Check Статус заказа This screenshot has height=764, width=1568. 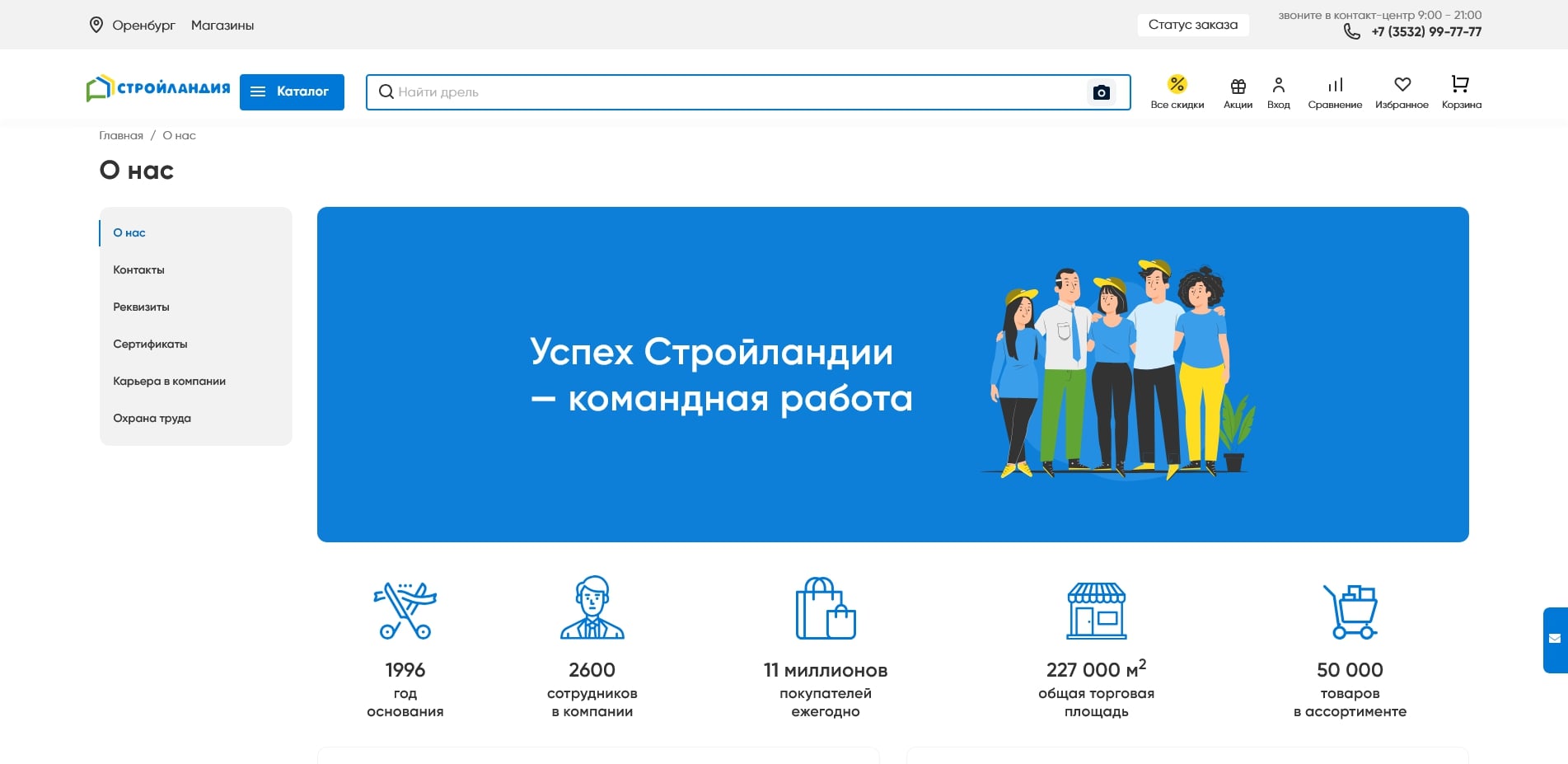coord(1192,25)
